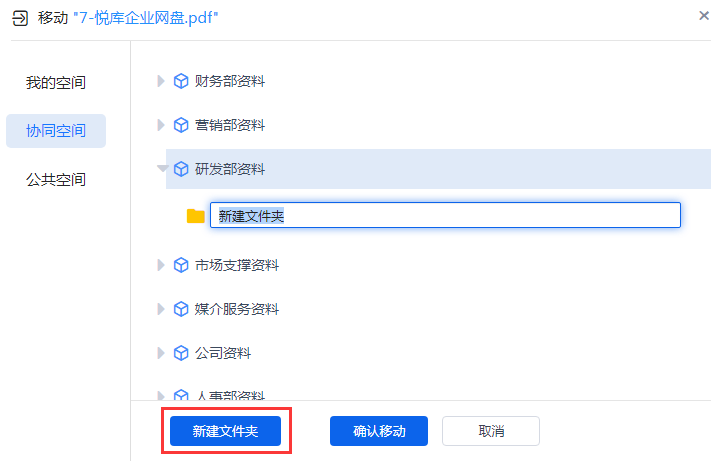Expand the 市场支撑资料 tree node
This screenshot has width=711, height=461.
coord(161,265)
